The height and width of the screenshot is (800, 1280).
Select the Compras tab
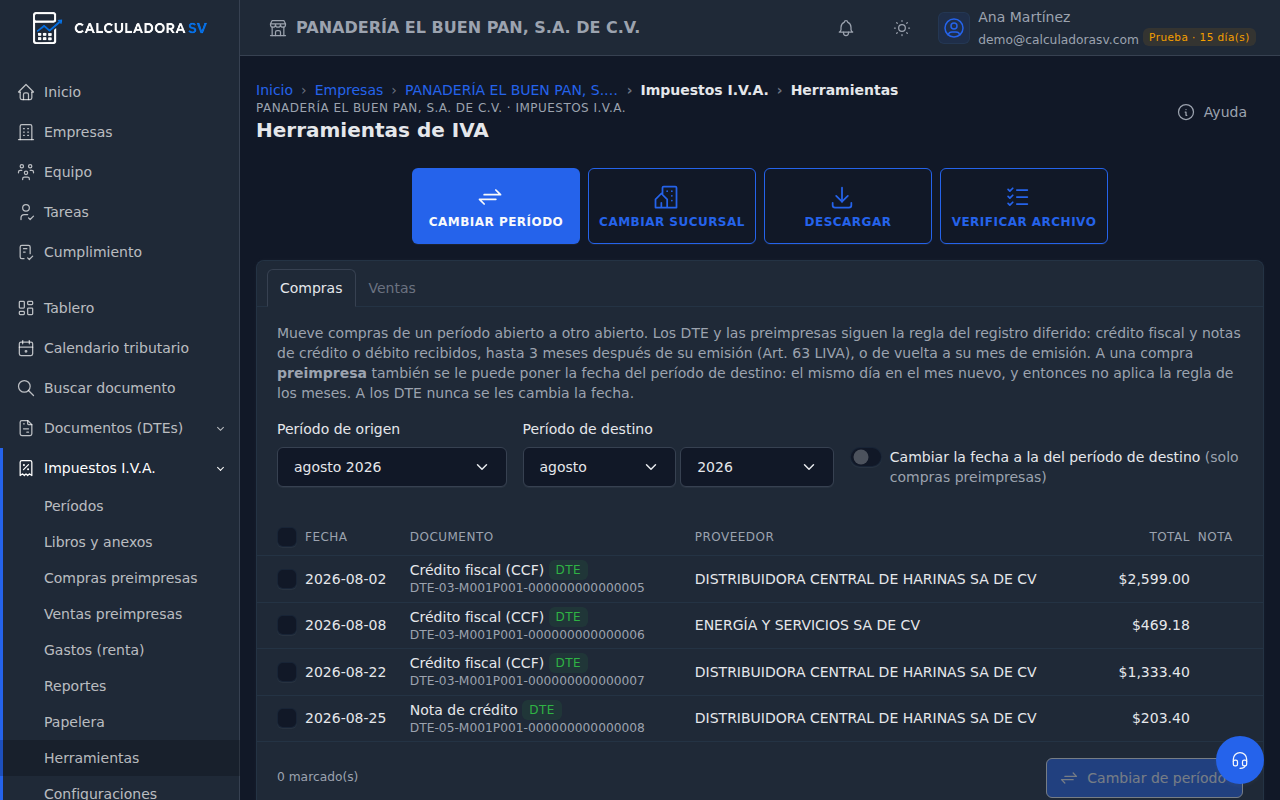point(311,288)
